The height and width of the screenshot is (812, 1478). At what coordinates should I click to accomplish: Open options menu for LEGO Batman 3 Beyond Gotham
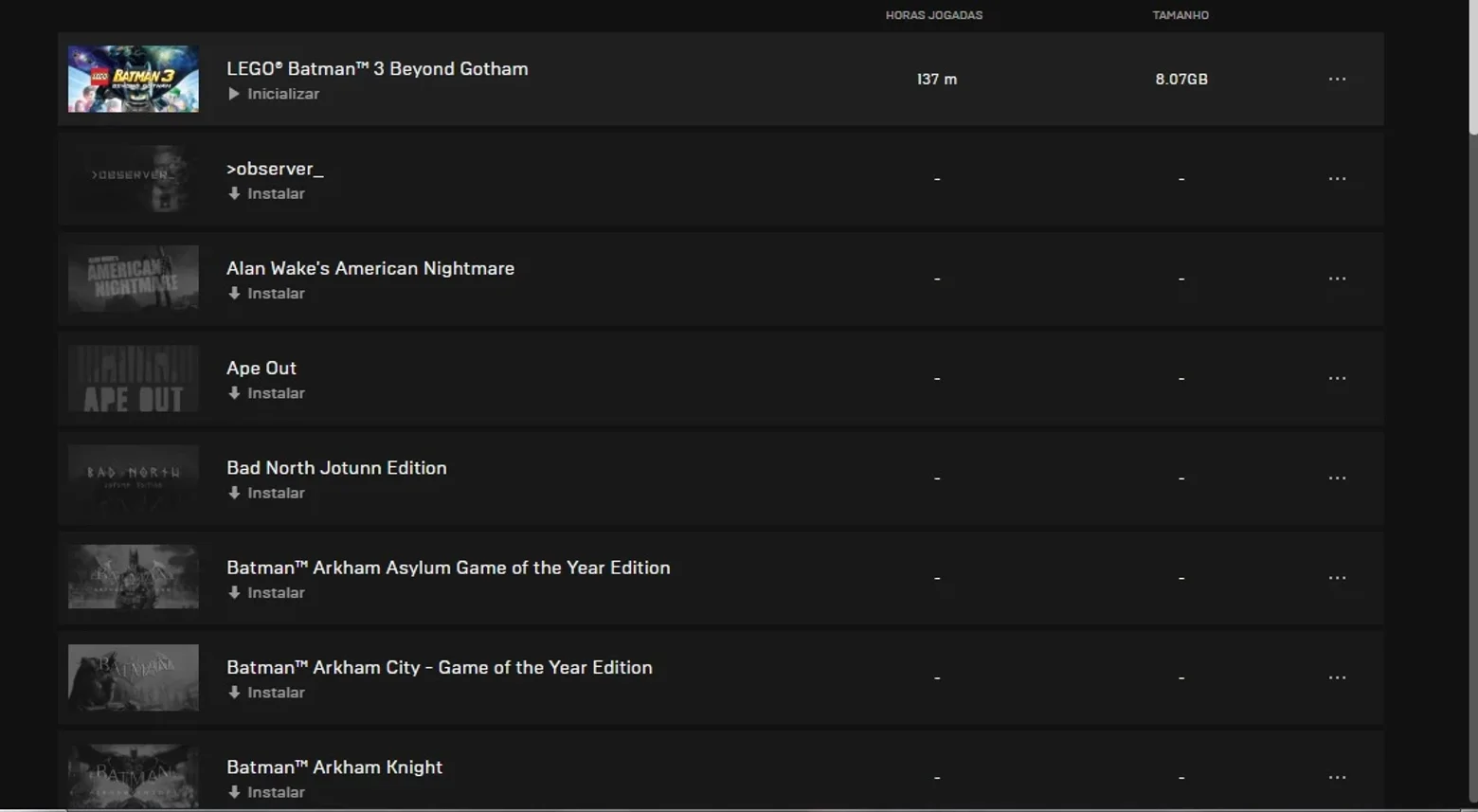(1337, 79)
